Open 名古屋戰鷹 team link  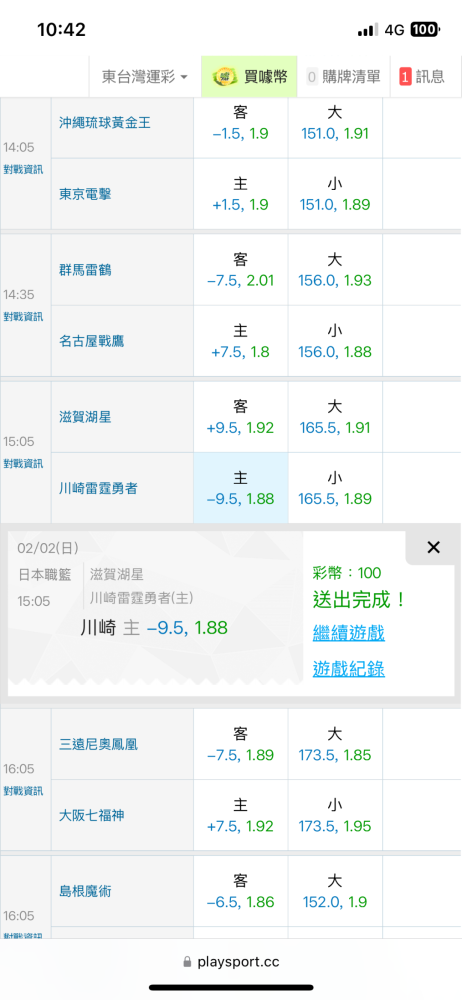91,341
